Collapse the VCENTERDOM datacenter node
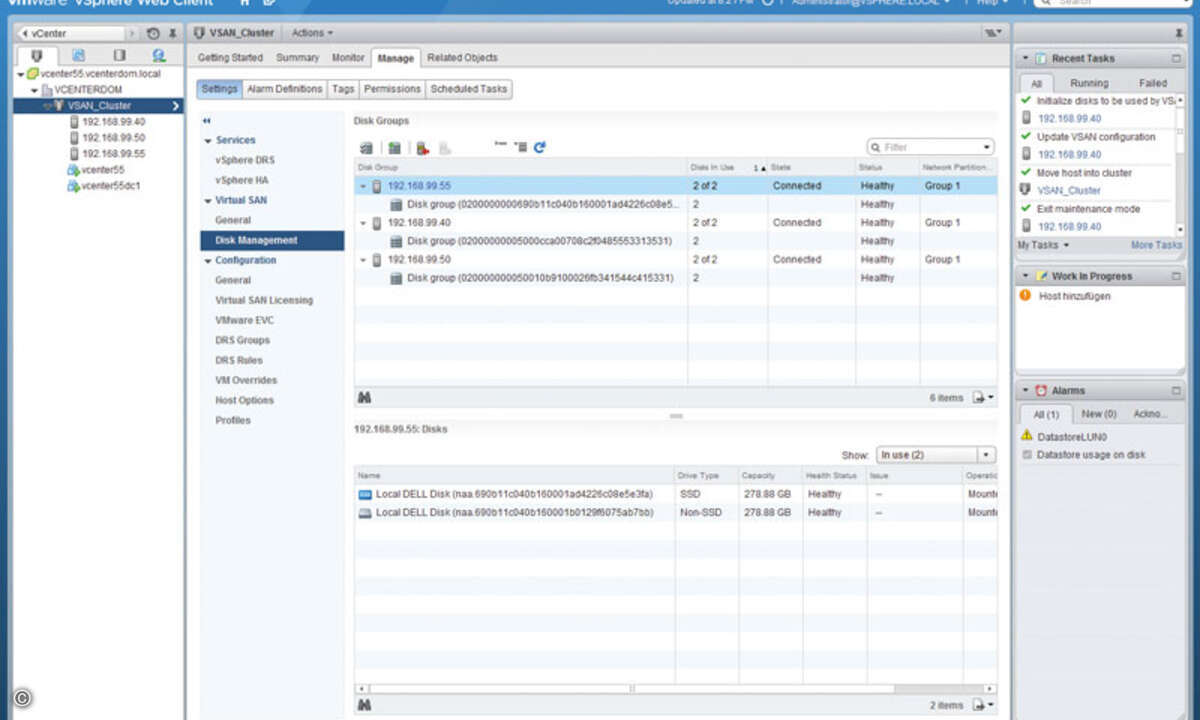The width and height of the screenshot is (1200, 720). pos(35,90)
